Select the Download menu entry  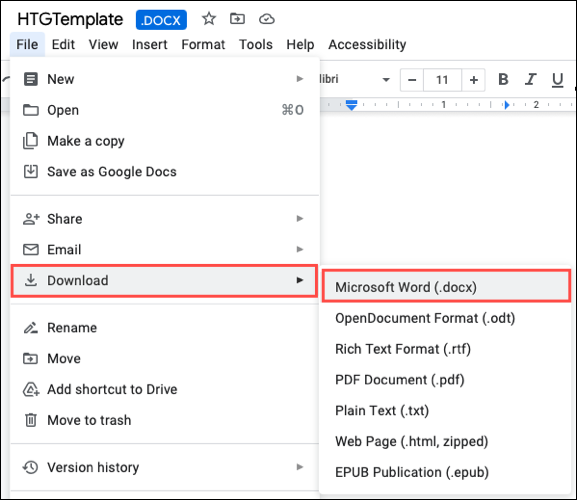[x=164, y=280]
